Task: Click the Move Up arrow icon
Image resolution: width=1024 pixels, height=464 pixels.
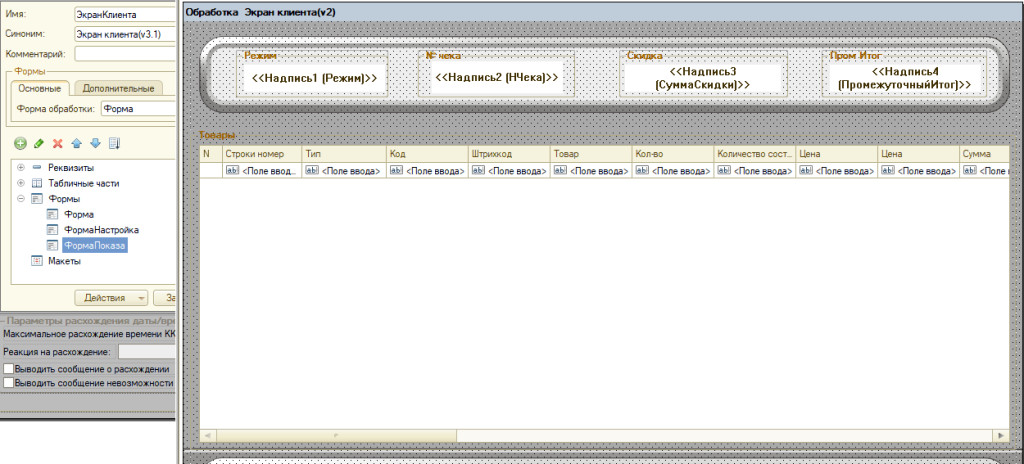Action: (x=77, y=144)
